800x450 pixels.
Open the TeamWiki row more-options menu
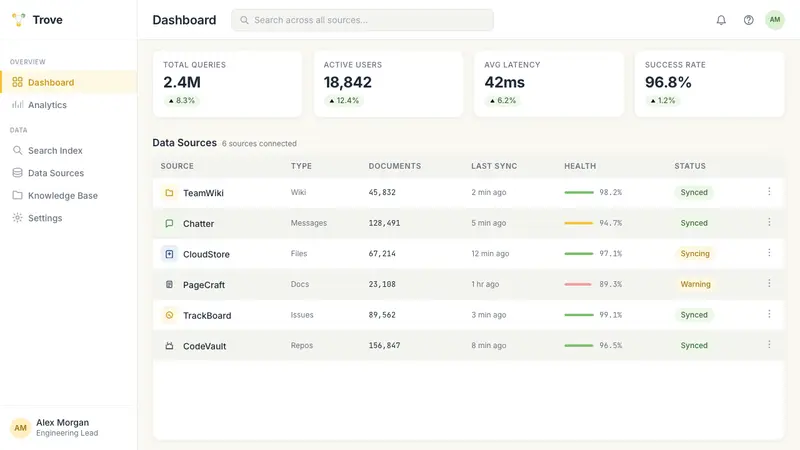click(x=769, y=192)
